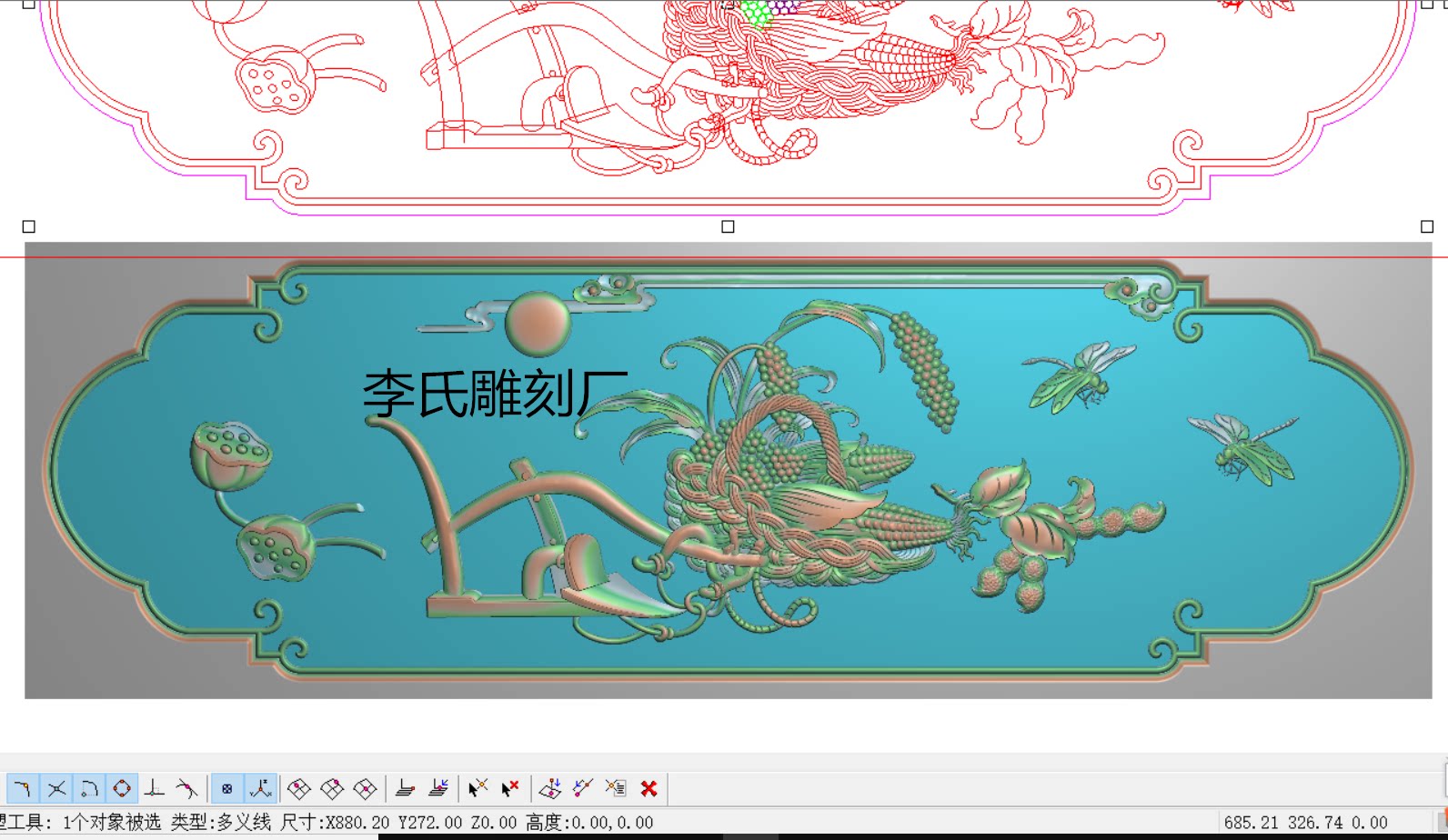Toggle the quadrant snap circle icon
The width and height of the screenshot is (1448, 840).
coord(122,788)
